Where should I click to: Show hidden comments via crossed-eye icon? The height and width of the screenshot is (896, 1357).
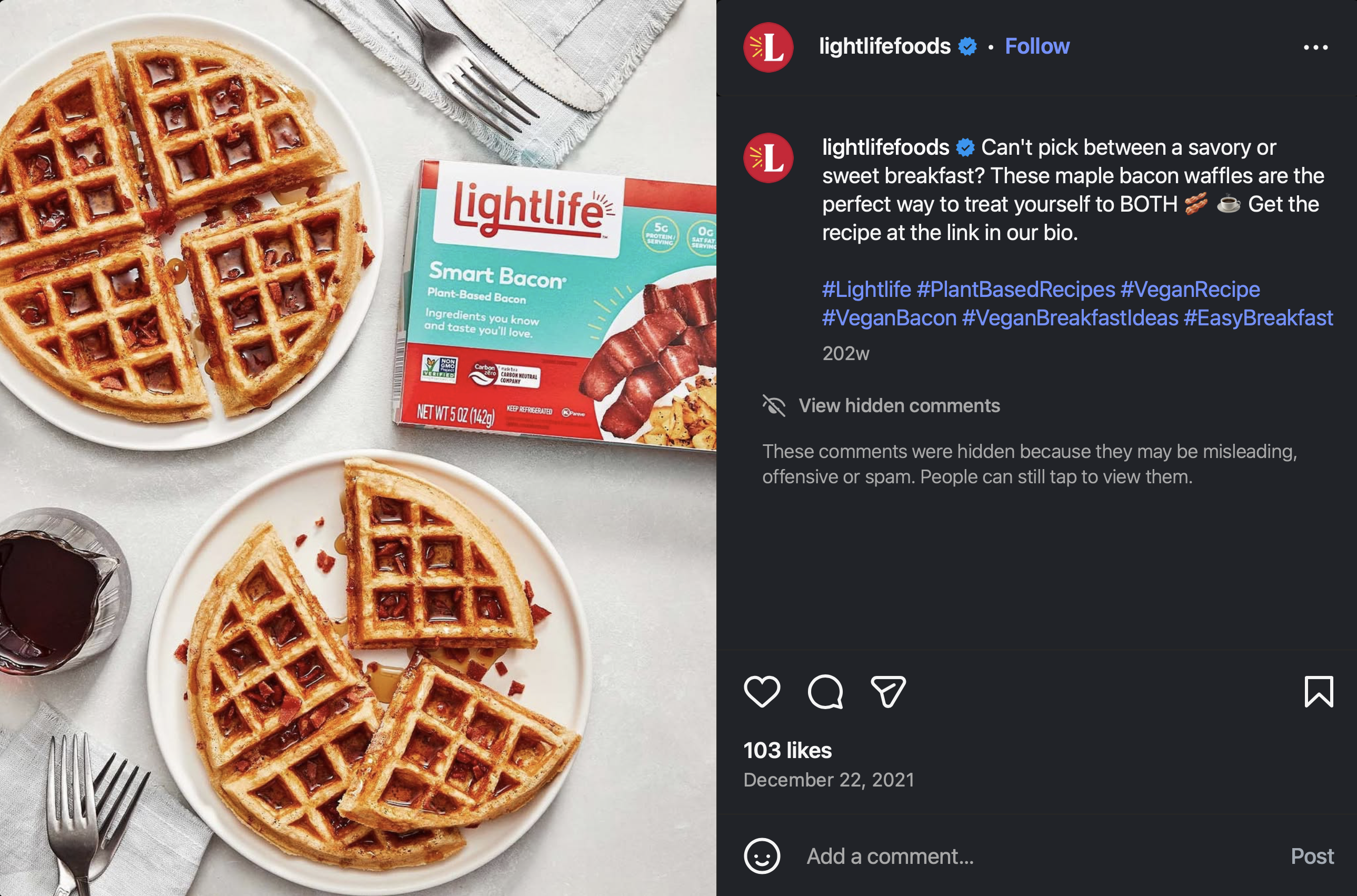click(774, 406)
